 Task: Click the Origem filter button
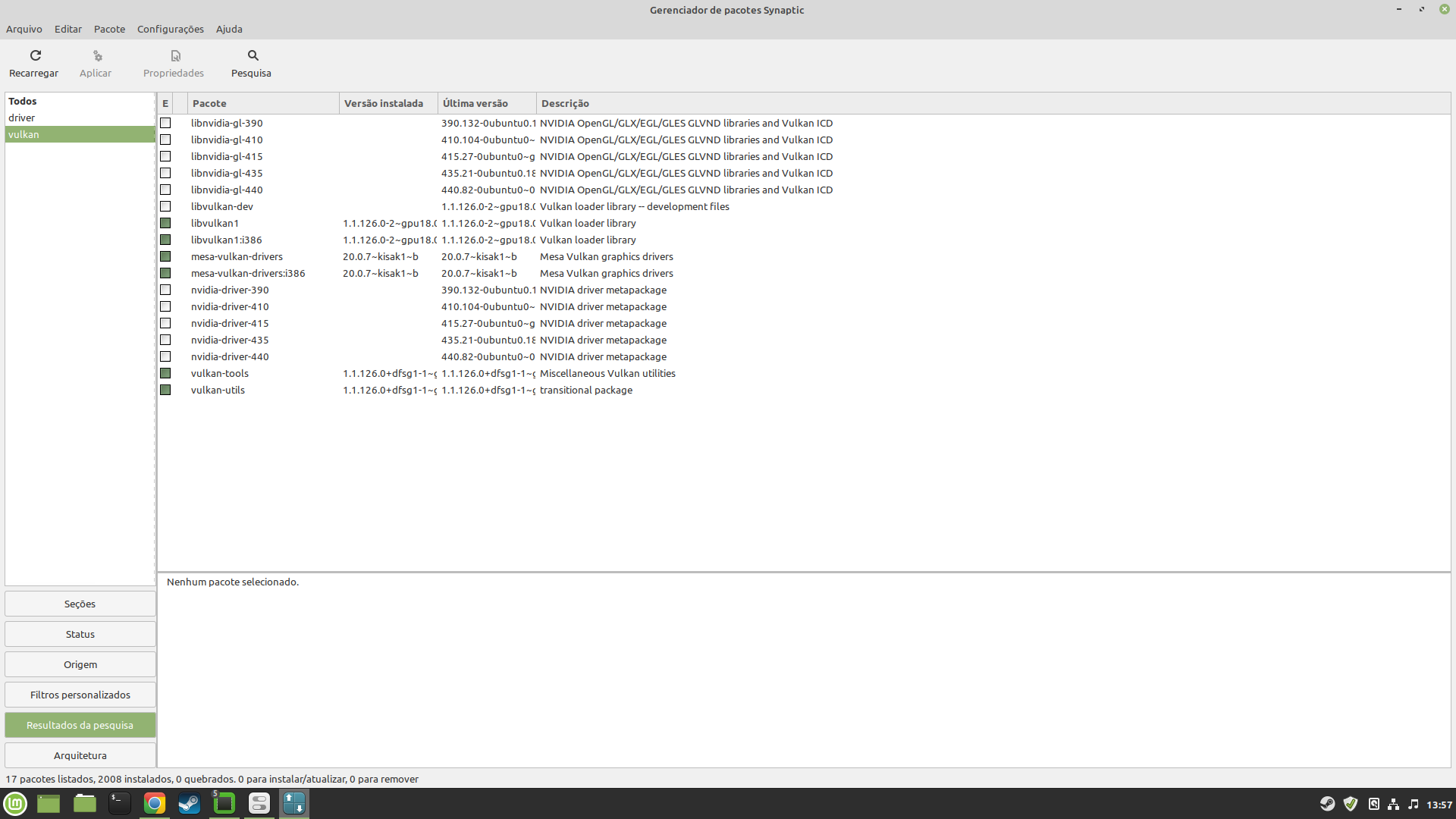tap(80, 664)
